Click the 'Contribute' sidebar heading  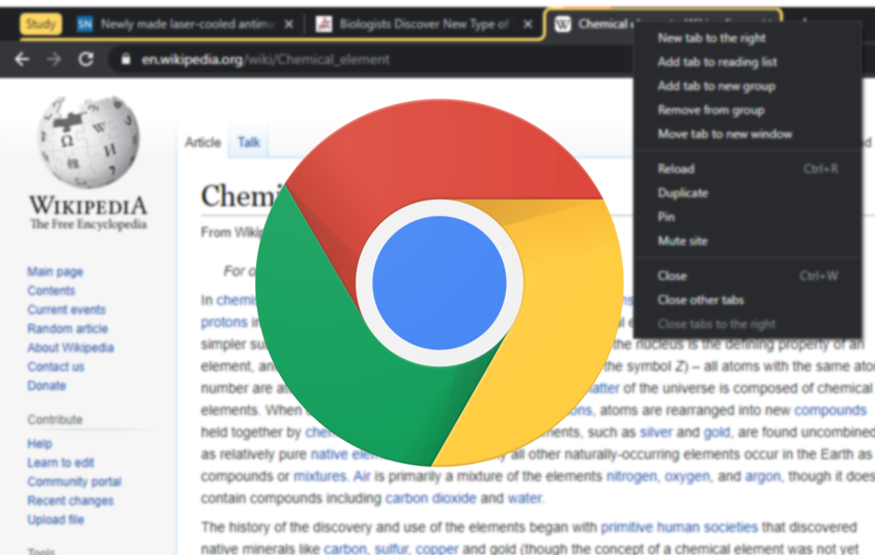(55, 419)
